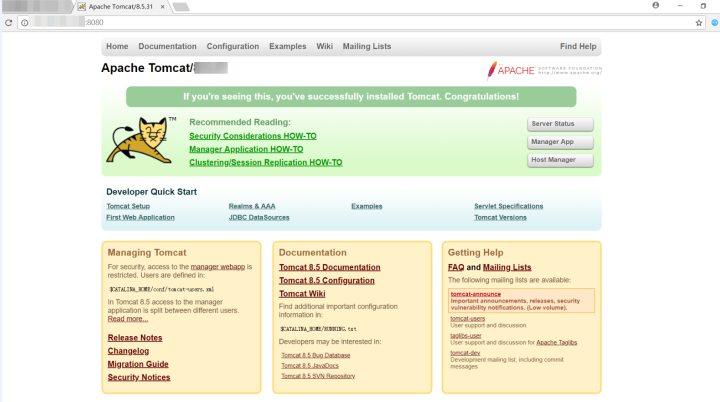Open Examples in the top navigation bar
This screenshot has height=402, width=720.
[x=287, y=46]
